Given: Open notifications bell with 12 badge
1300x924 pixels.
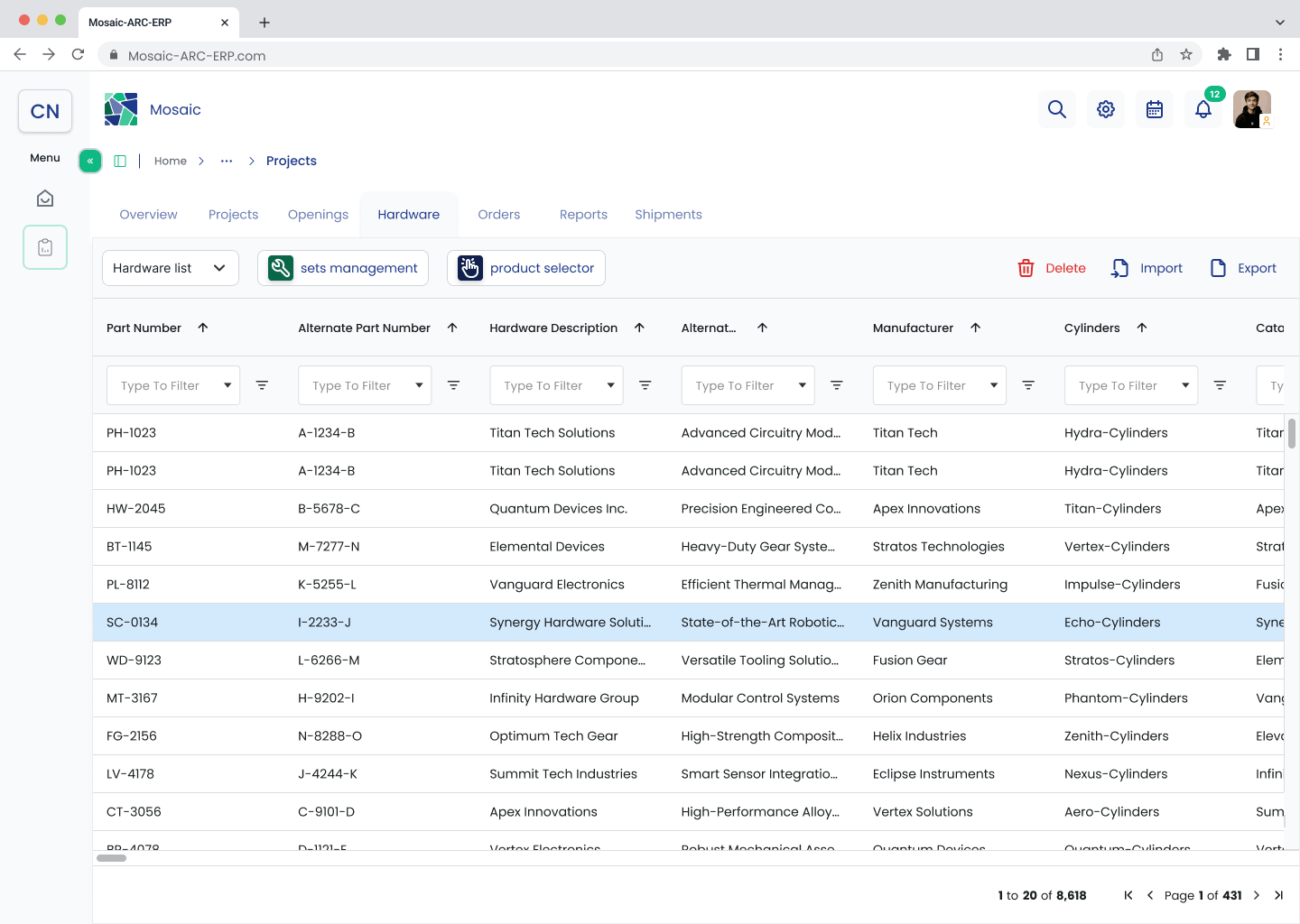Looking at the screenshot, I should (1203, 109).
